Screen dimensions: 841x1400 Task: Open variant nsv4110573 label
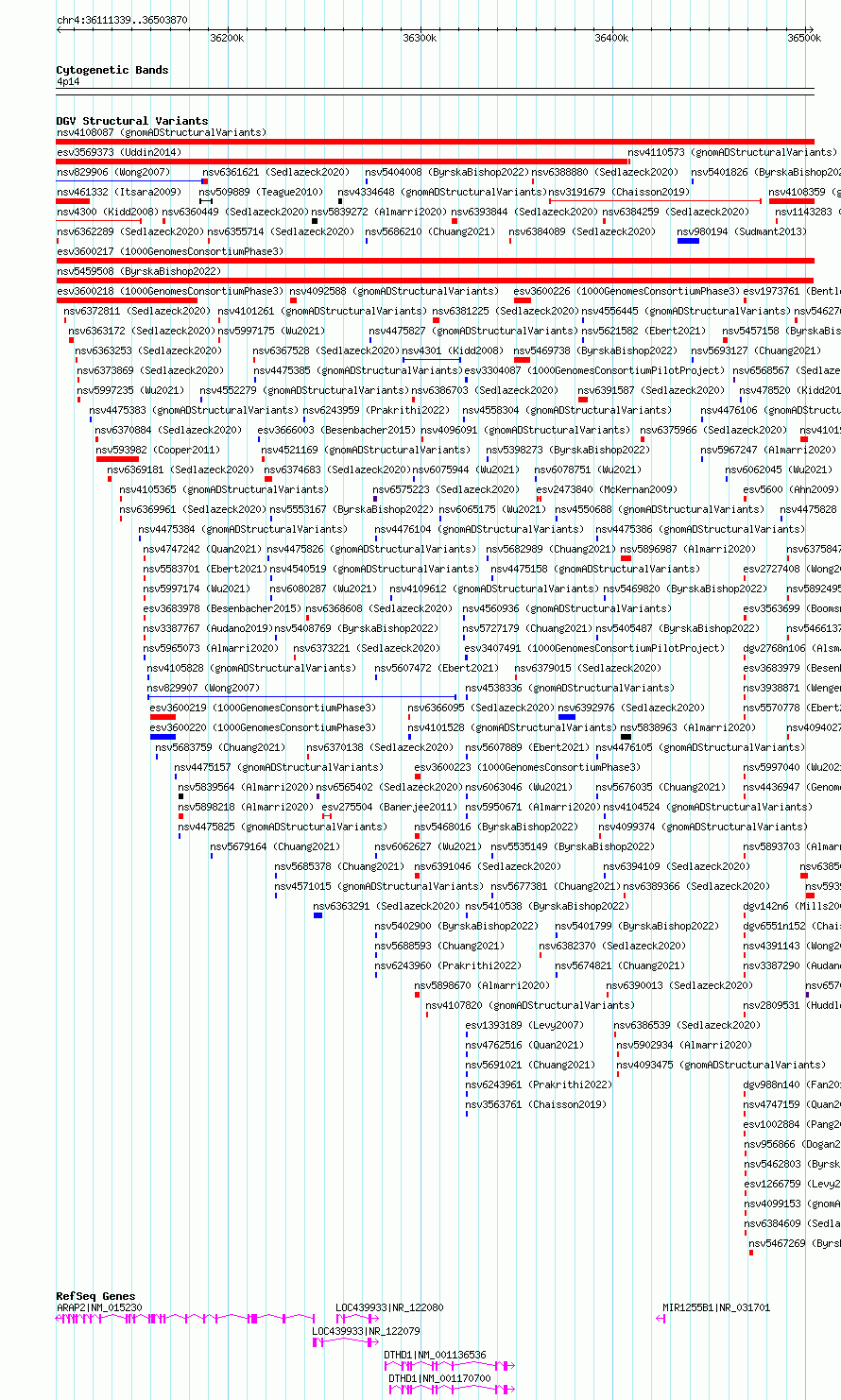[732, 152]
